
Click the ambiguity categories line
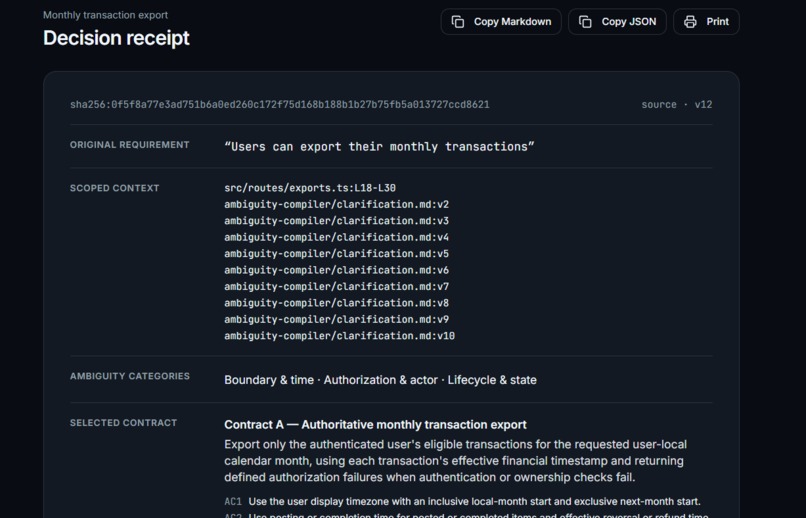click(x=380, y=380)
